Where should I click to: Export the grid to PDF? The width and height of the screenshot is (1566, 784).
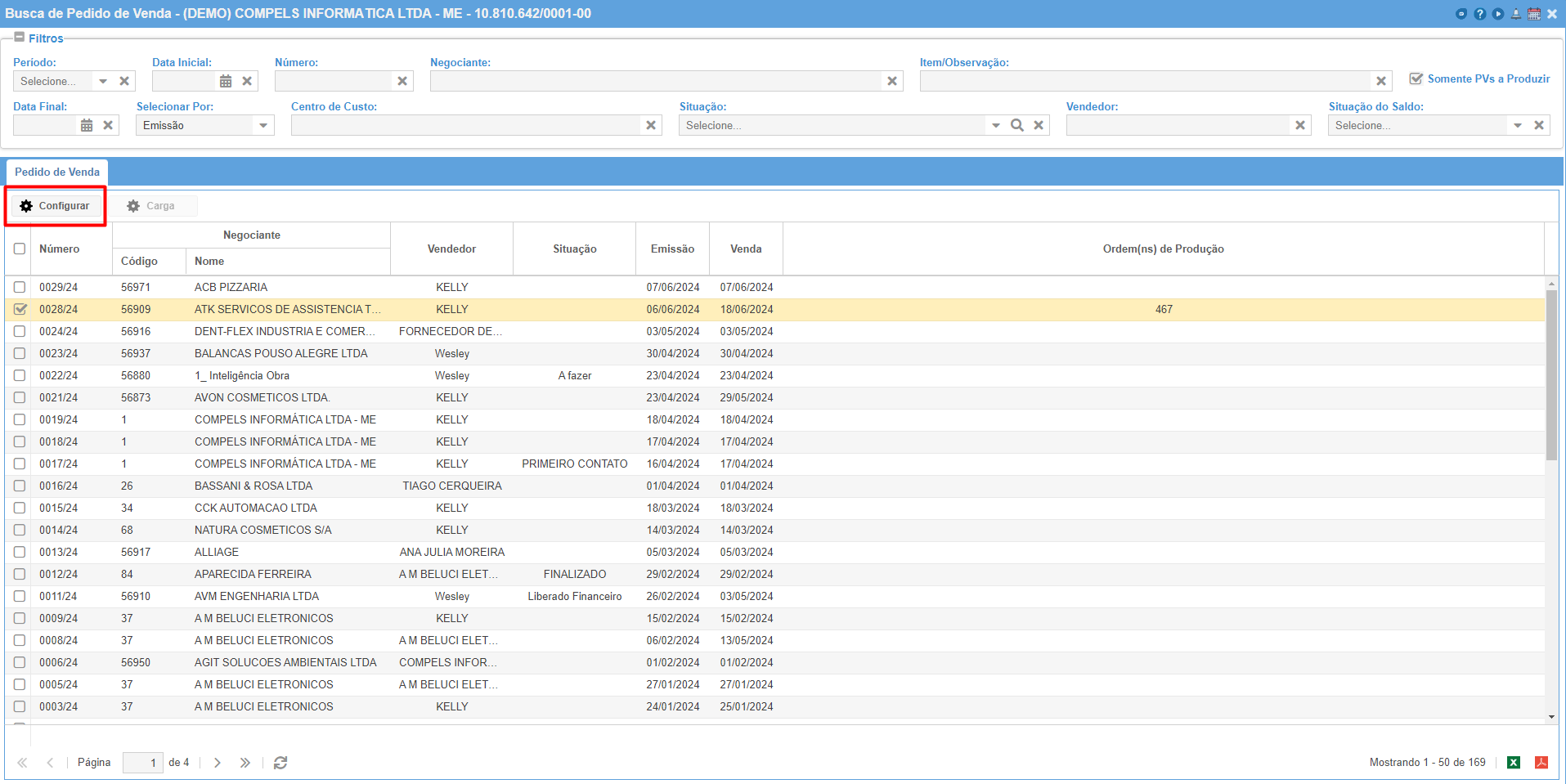[x=1541, y=763]
